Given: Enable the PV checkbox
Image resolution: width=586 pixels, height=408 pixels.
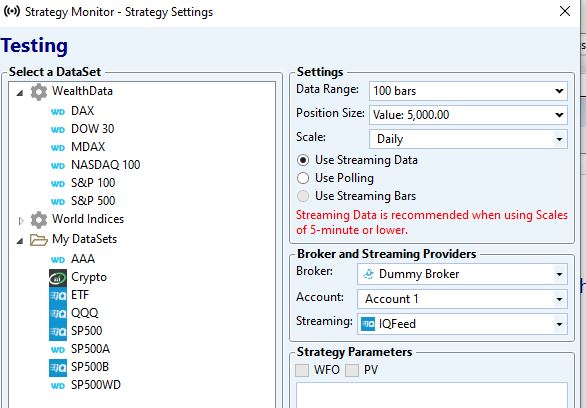Looking at the screenshot, I should pyautogui.click(x=352, y=370).
